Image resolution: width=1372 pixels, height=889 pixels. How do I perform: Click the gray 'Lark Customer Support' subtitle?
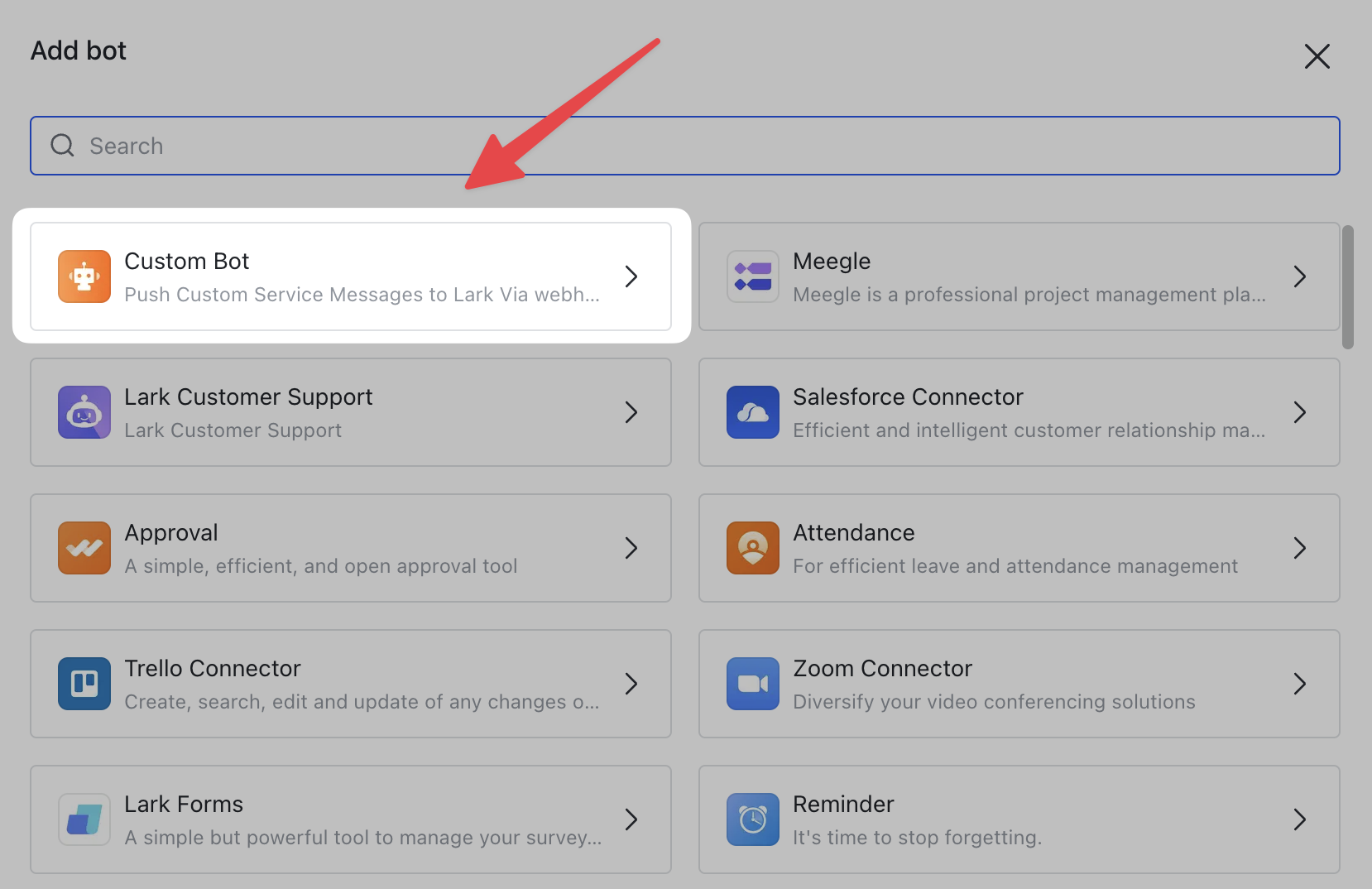point(233,430)
